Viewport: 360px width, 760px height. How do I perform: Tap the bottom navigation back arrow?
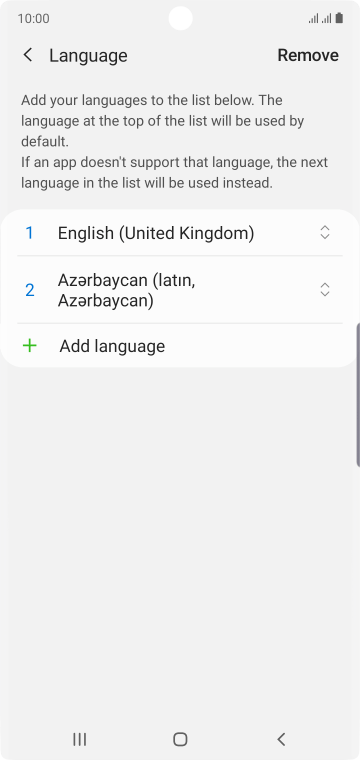281,739
